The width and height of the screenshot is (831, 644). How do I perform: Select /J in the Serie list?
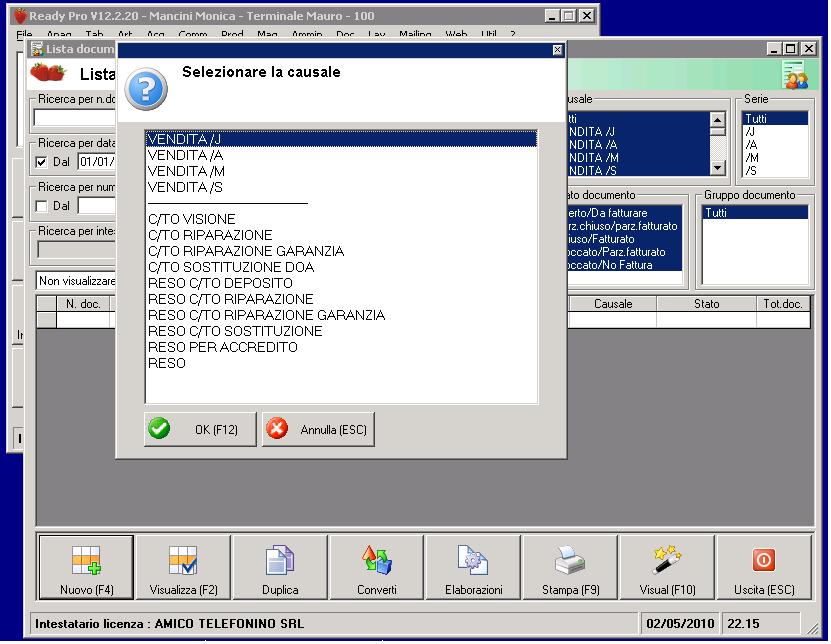click(775, 131)
